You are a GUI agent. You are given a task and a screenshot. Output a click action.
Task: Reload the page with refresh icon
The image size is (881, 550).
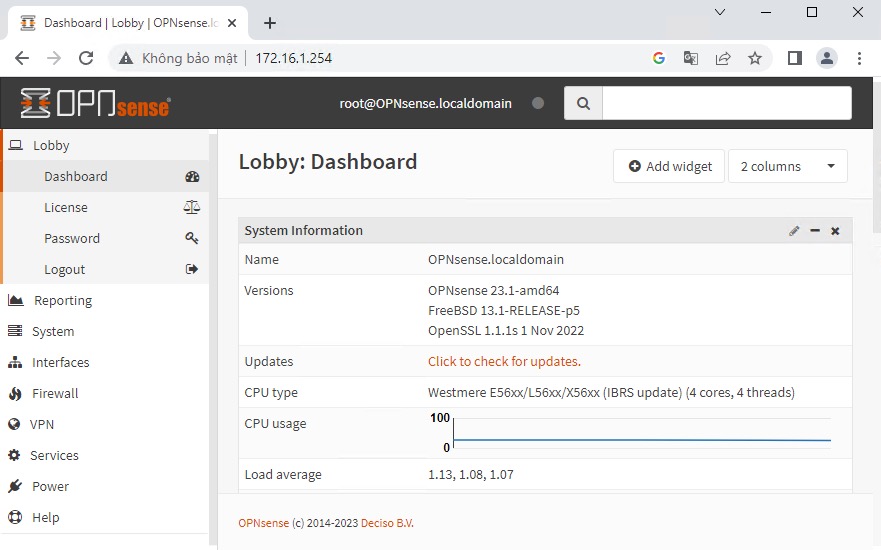(x=86, y=58)
